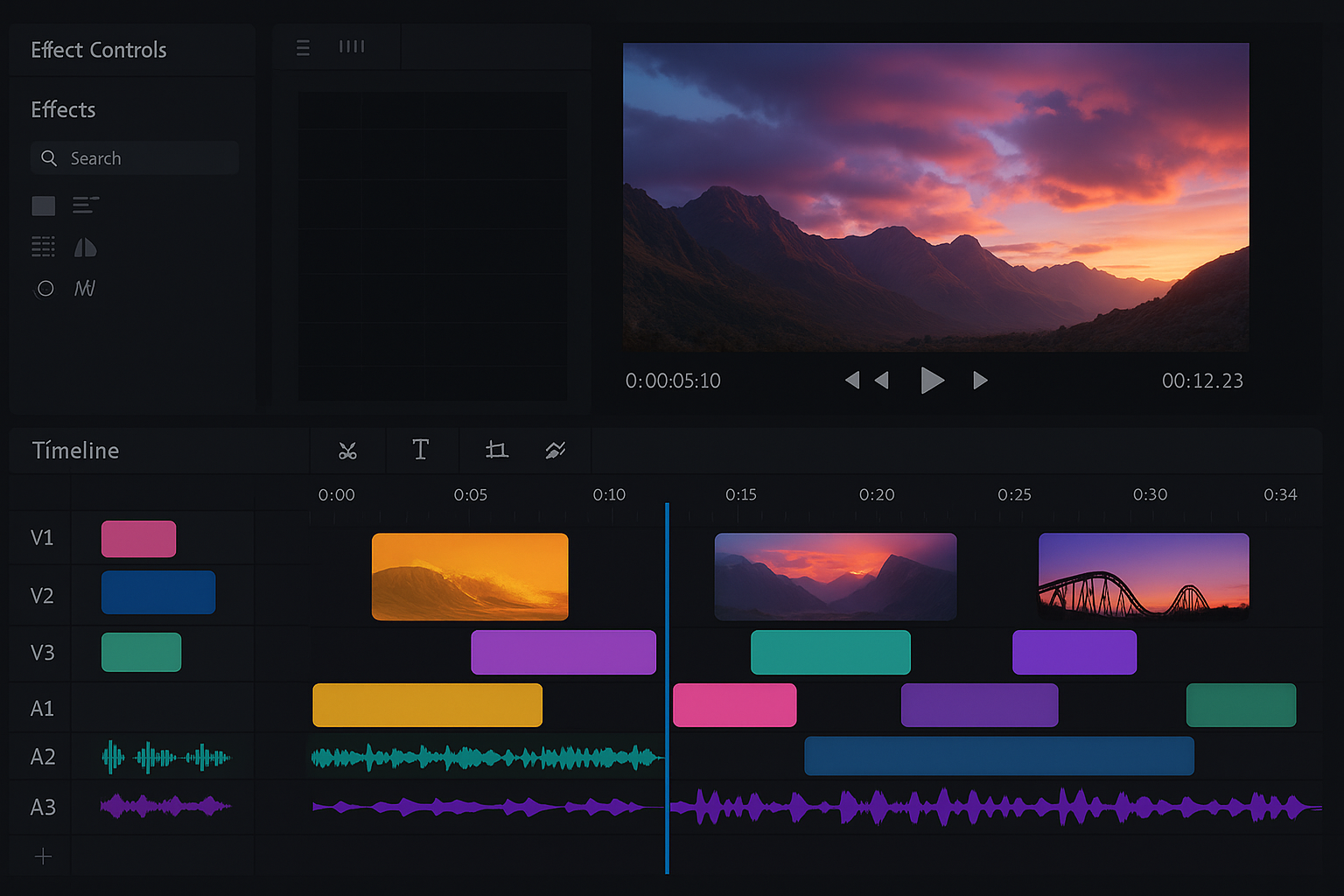This screenshot has width=1344, height=896.
Task: Click the rewind double-arrow playback button
Action: [865, 381]
